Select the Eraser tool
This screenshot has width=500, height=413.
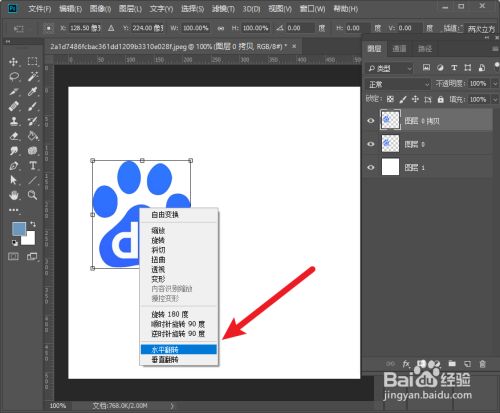coord(14,136)
